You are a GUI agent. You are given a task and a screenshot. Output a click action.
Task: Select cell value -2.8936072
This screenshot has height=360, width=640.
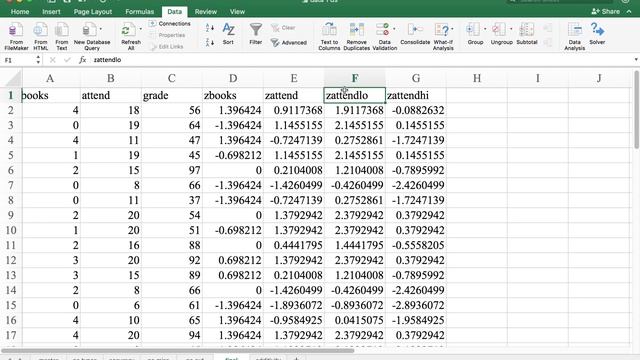[x=416, y=305]
